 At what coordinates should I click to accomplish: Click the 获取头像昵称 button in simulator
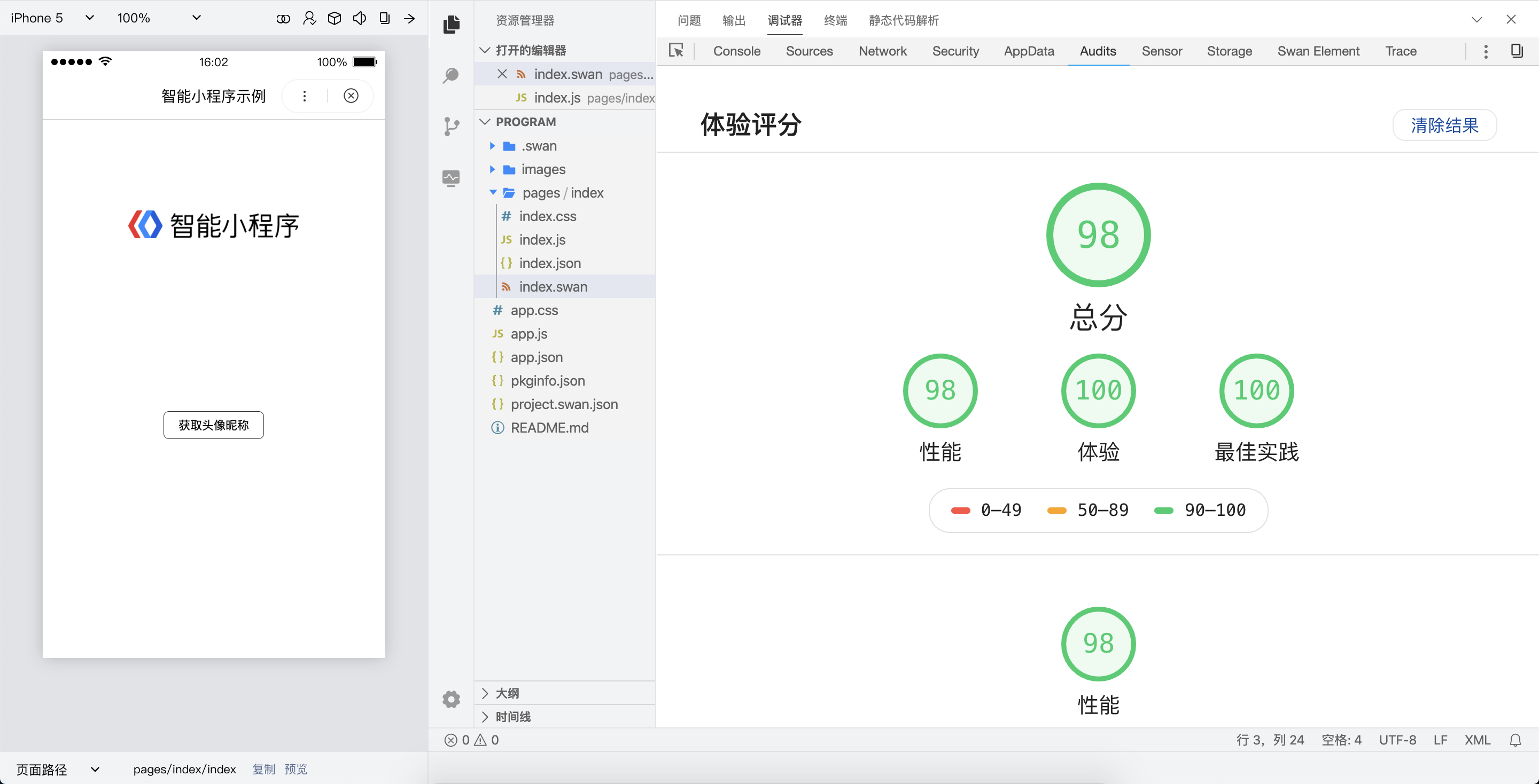point(213,425)
